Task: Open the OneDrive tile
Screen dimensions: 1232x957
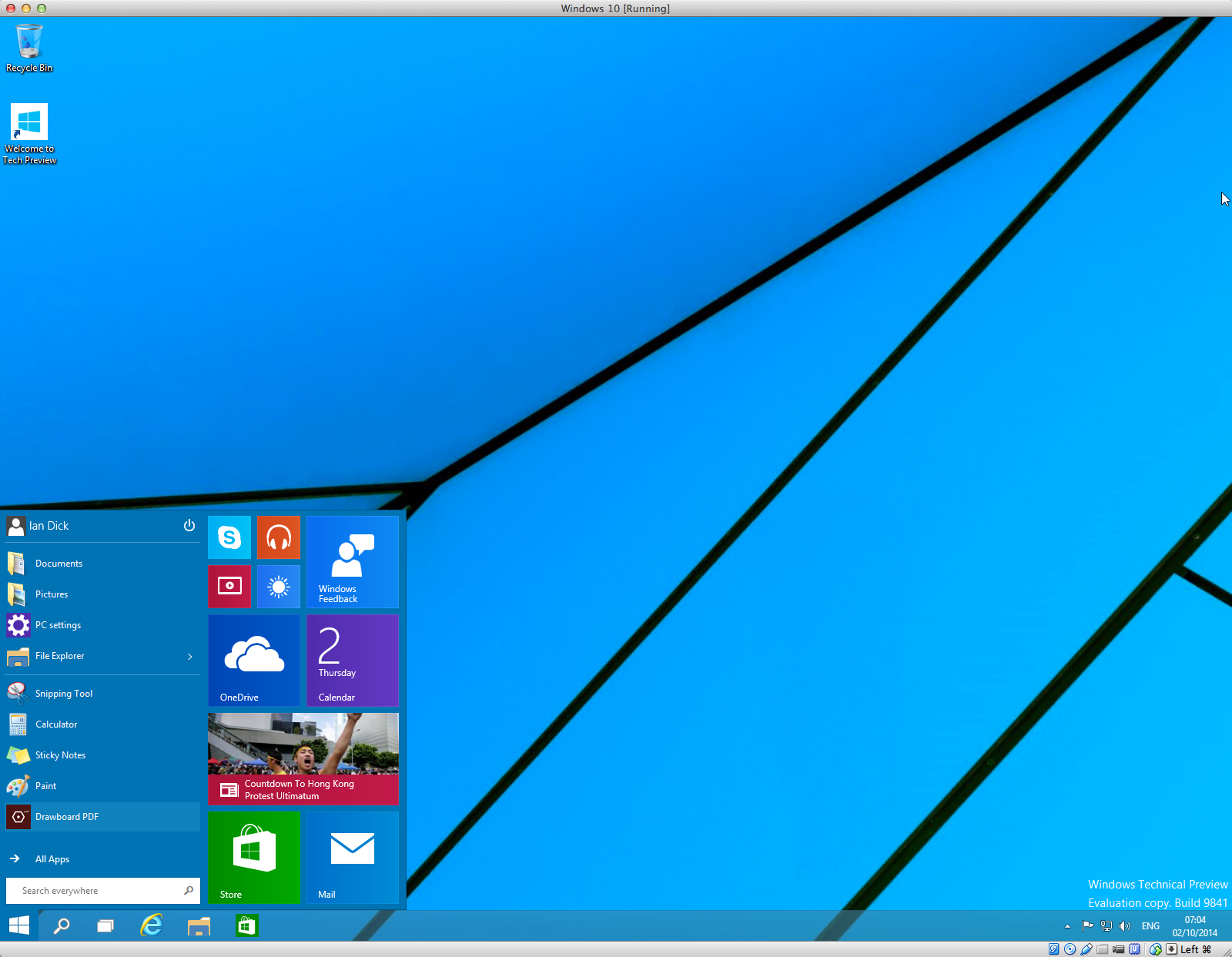Action: 254,661
